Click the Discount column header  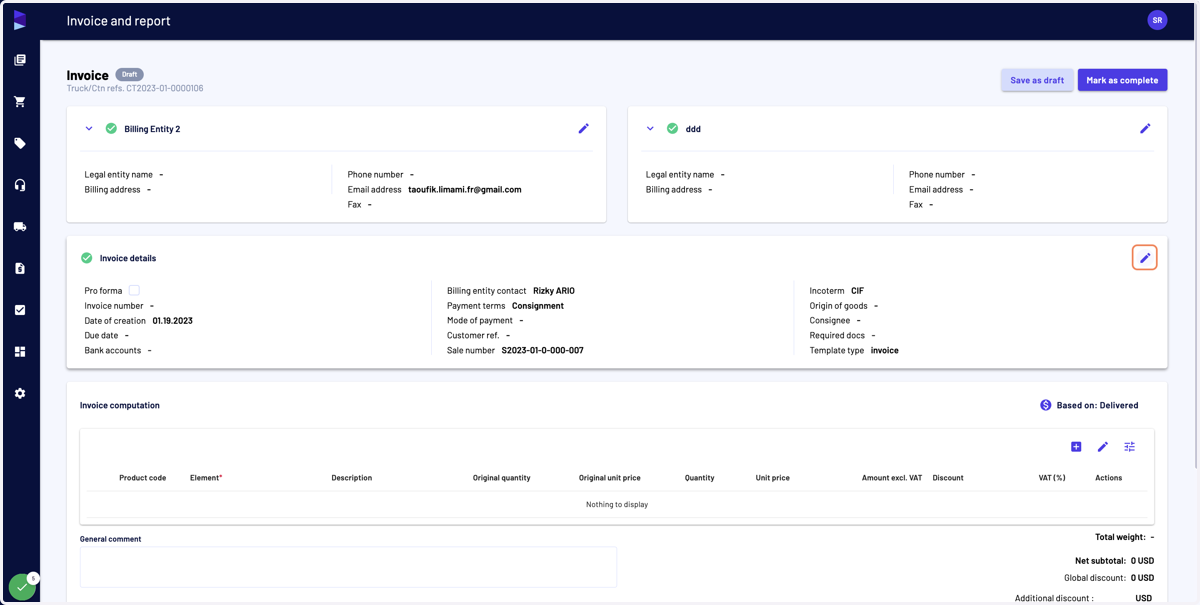pyautogui.click(x=948, y=478)
